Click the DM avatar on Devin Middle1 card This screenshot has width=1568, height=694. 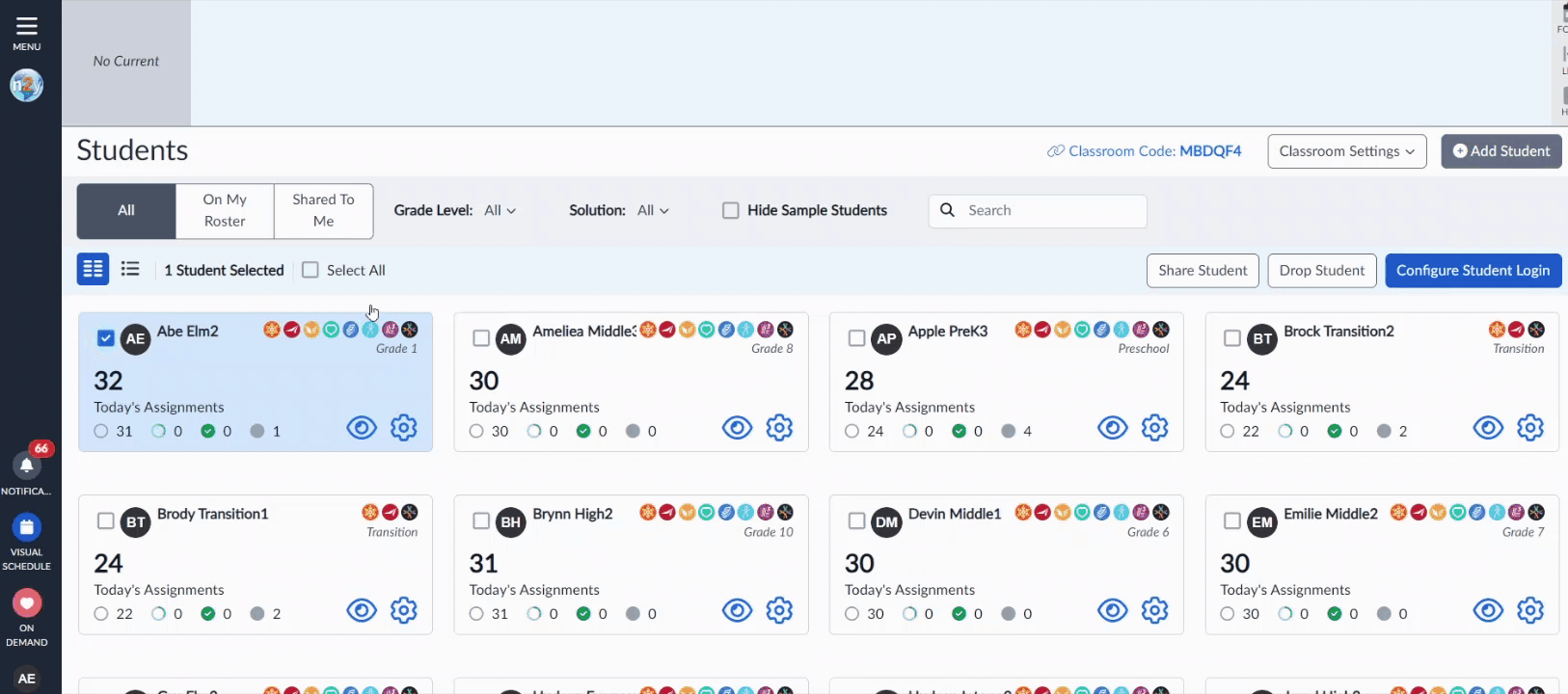(887, 522)
